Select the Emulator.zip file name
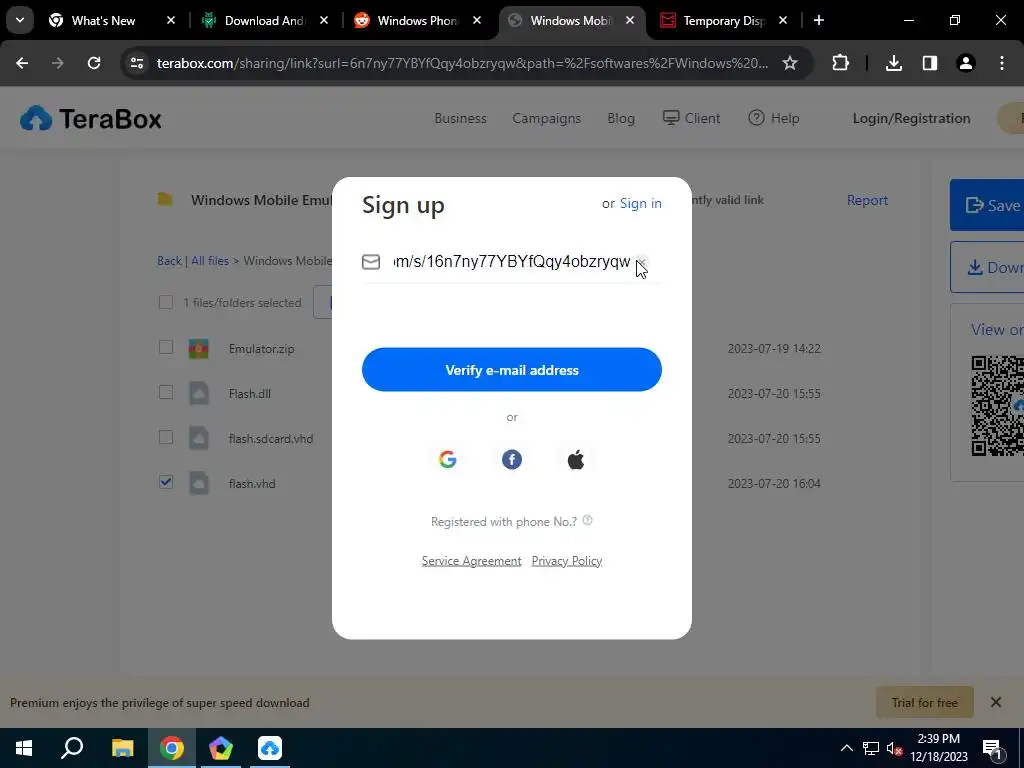Image resolution: width=1024 pixels, height=768 pixels. click(x=261, y=348)
